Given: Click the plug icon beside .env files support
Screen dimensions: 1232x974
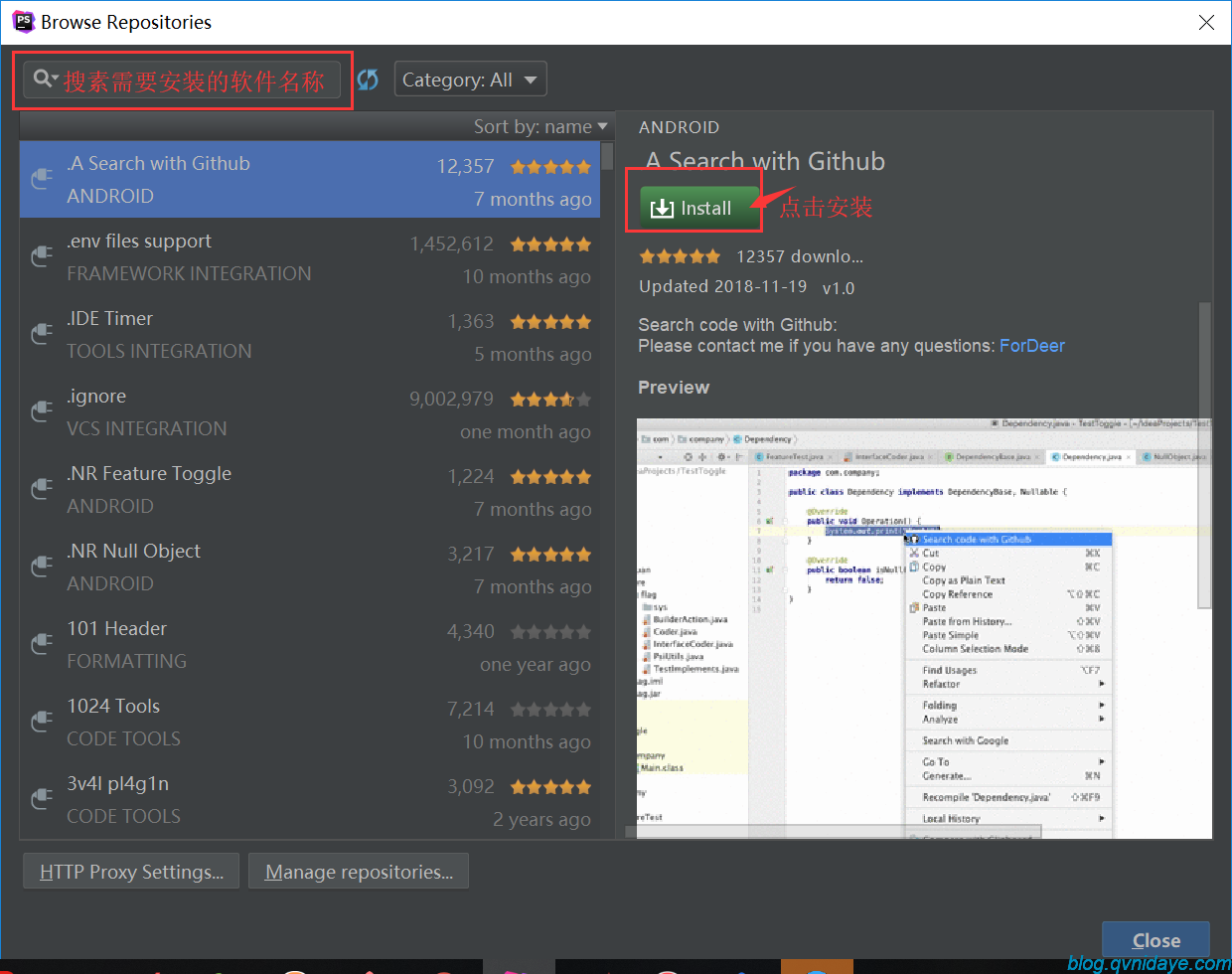Looking at the screenshot, I should (41, 255).
